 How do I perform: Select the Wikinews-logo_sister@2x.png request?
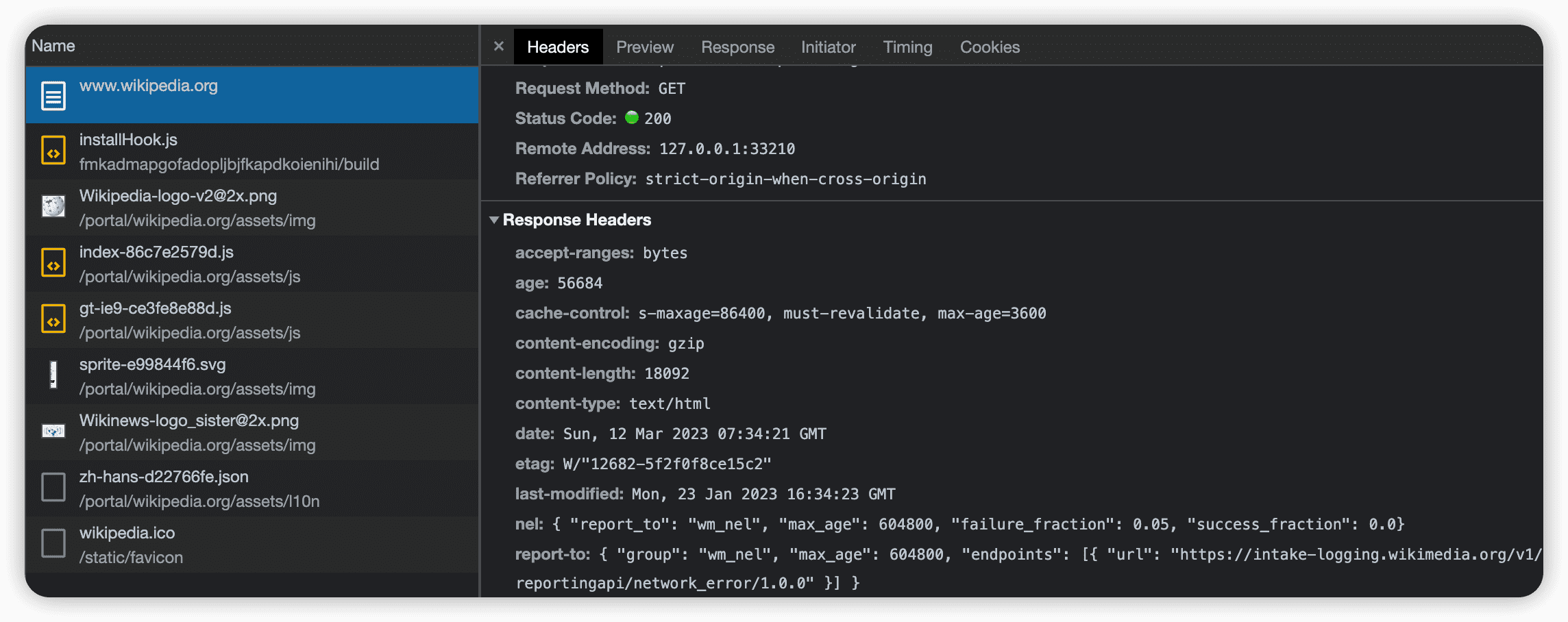coord(252,432)
